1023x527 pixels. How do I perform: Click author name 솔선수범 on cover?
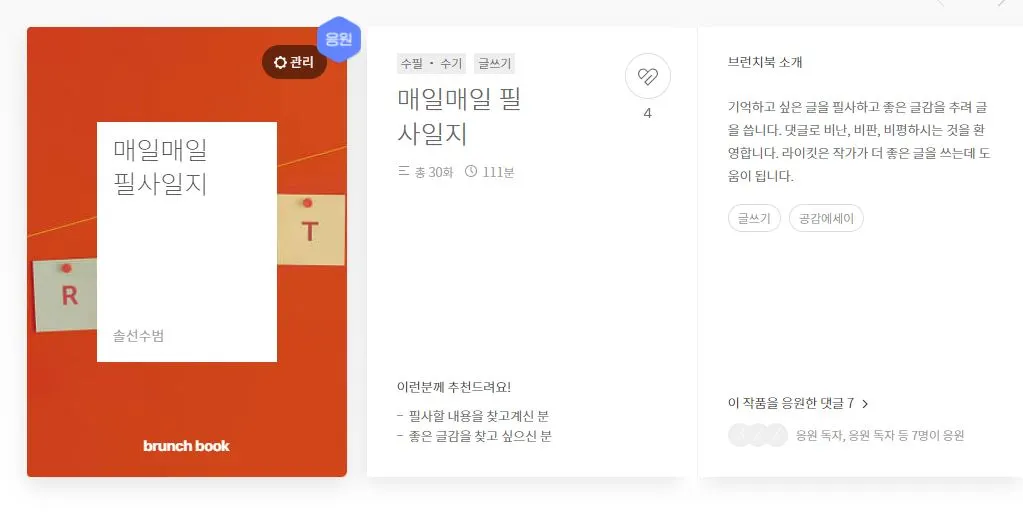pyautogui.click(x=138, y=336)
